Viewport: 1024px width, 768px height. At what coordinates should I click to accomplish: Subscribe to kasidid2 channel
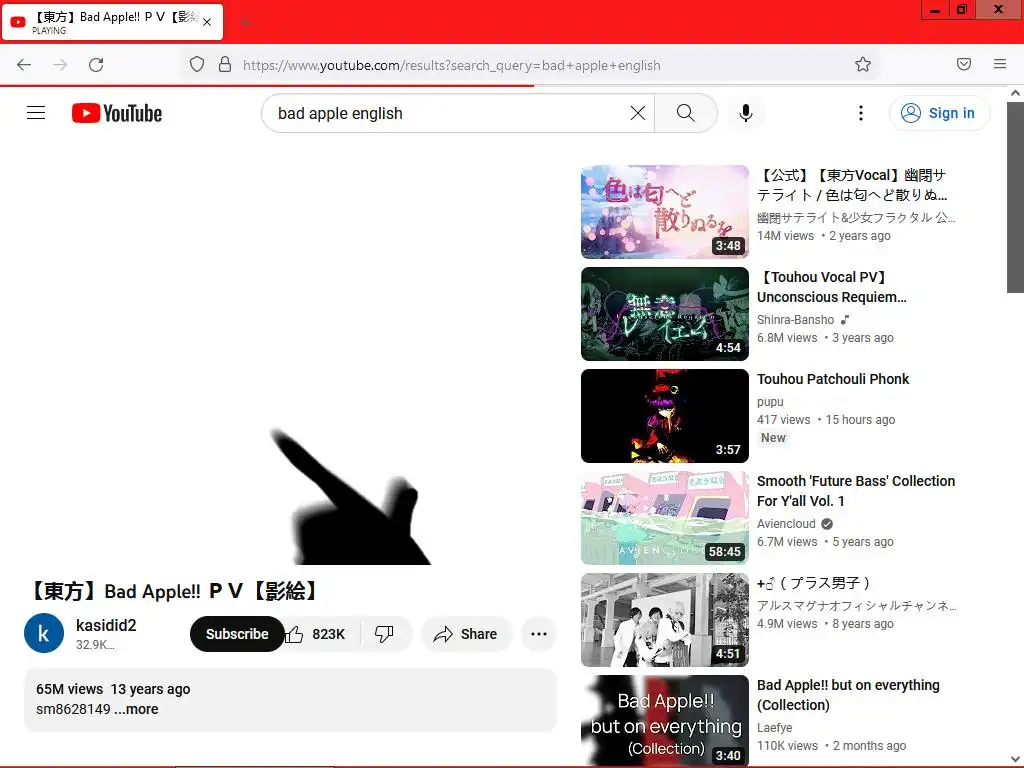pos(237,634)
